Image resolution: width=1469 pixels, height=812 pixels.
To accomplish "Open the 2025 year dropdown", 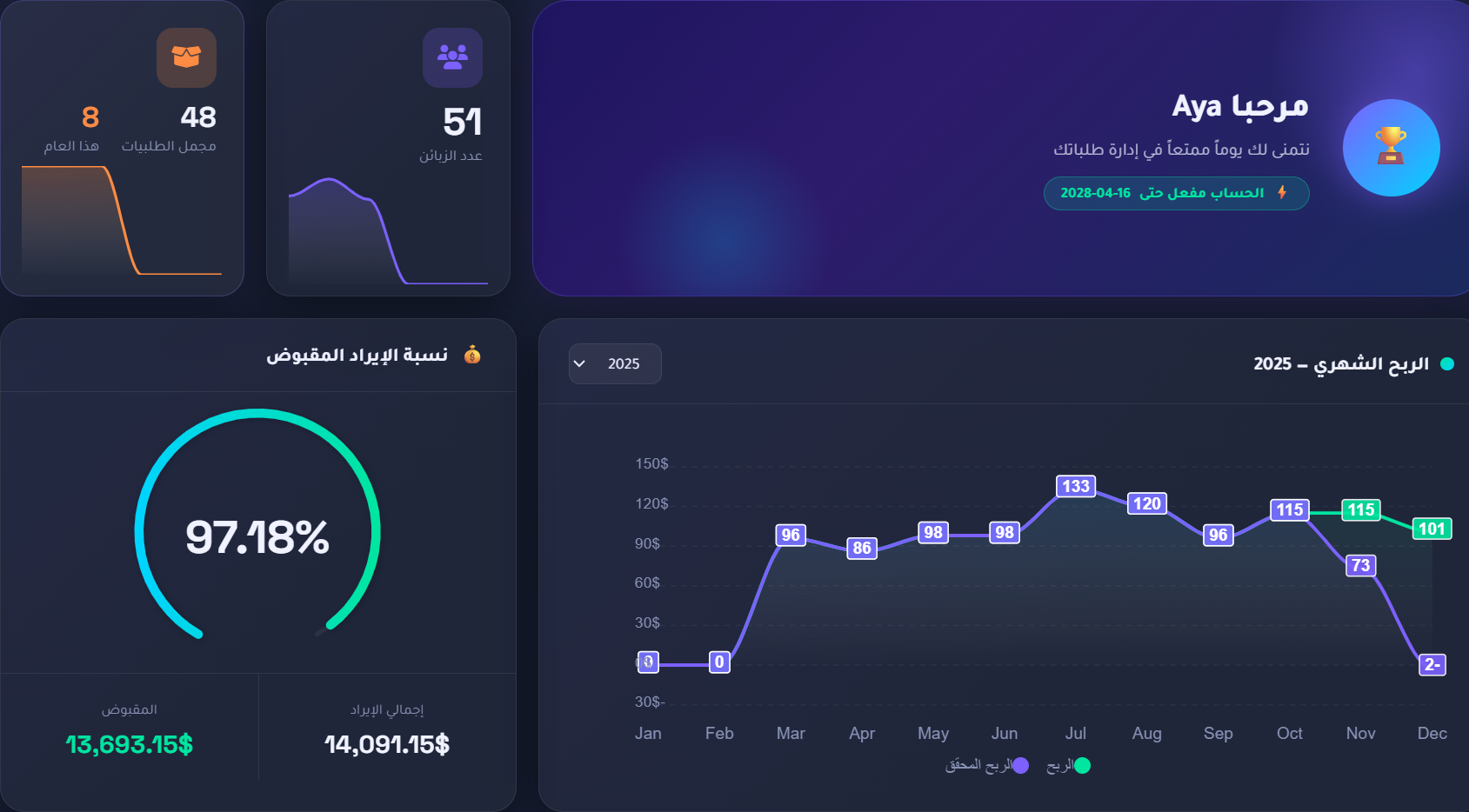I will [615, 363].
